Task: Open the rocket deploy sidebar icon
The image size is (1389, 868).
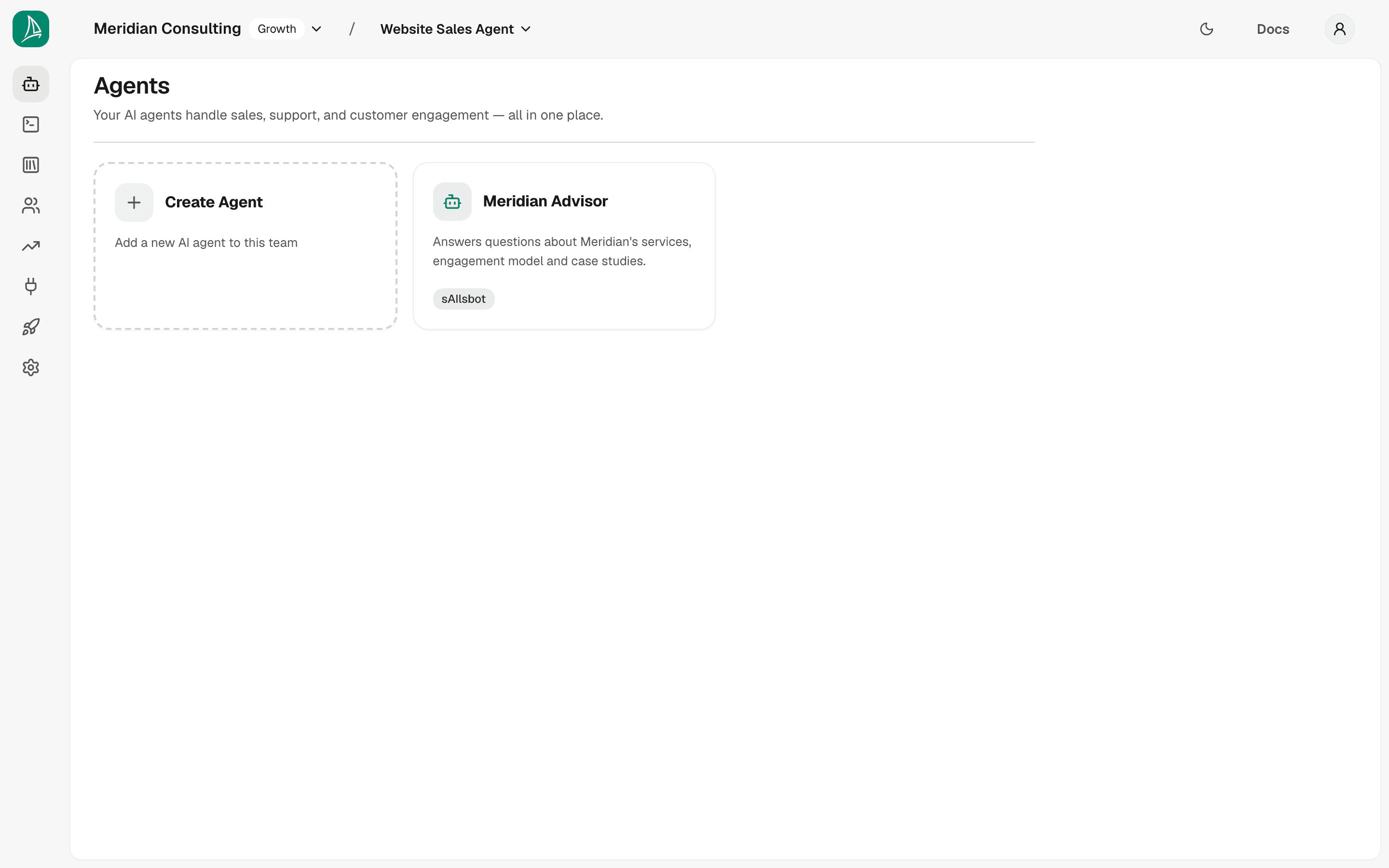Action: (31, 327)
